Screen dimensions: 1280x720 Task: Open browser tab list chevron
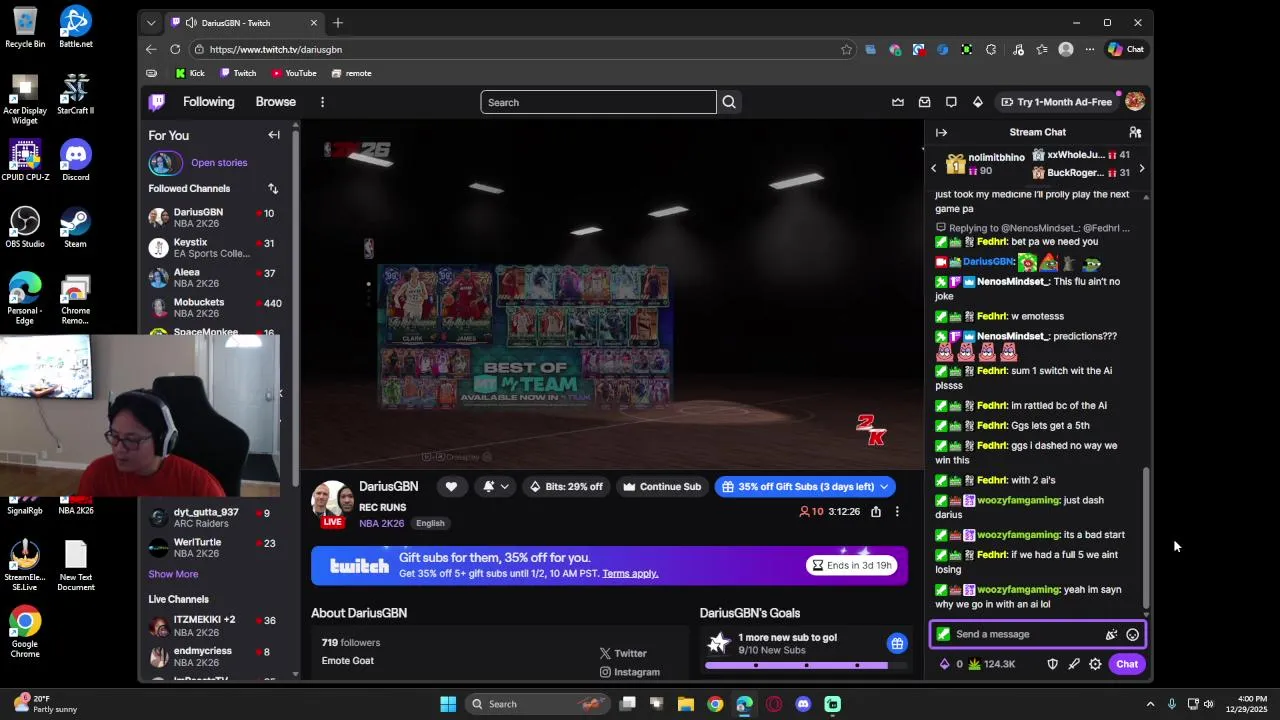(x=151, y=23)
